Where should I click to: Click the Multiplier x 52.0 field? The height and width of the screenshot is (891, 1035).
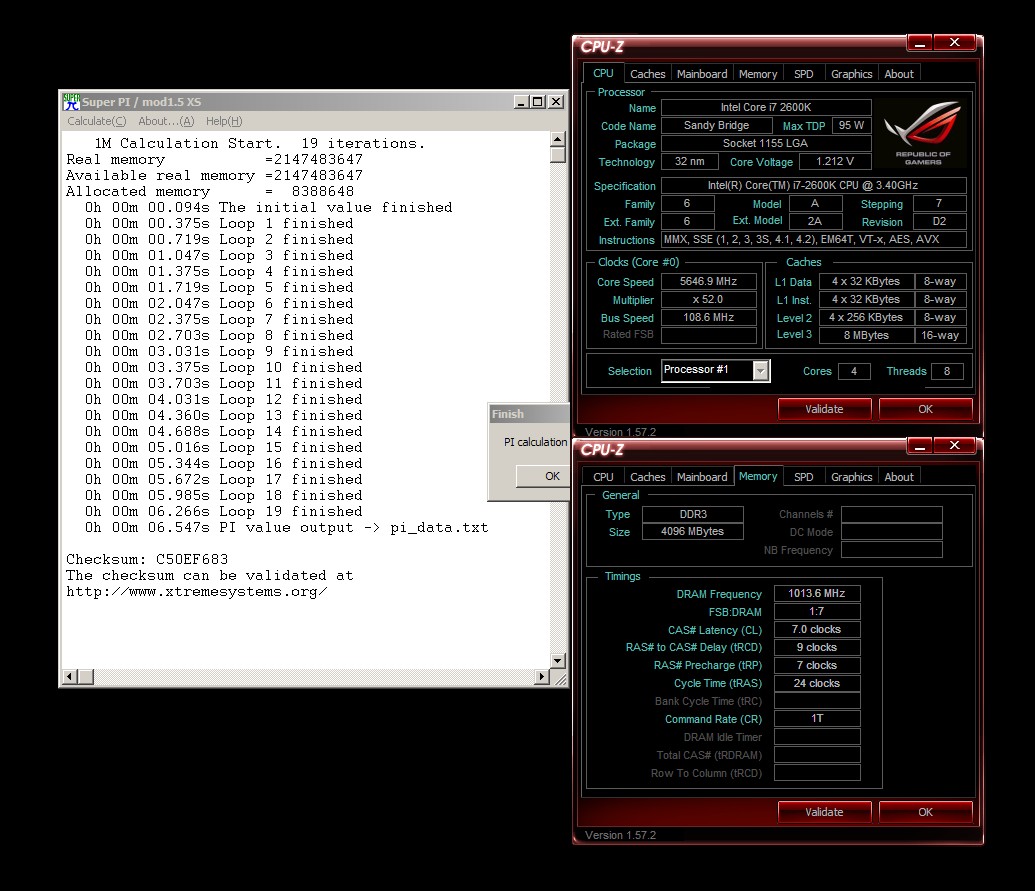(708, 299)
